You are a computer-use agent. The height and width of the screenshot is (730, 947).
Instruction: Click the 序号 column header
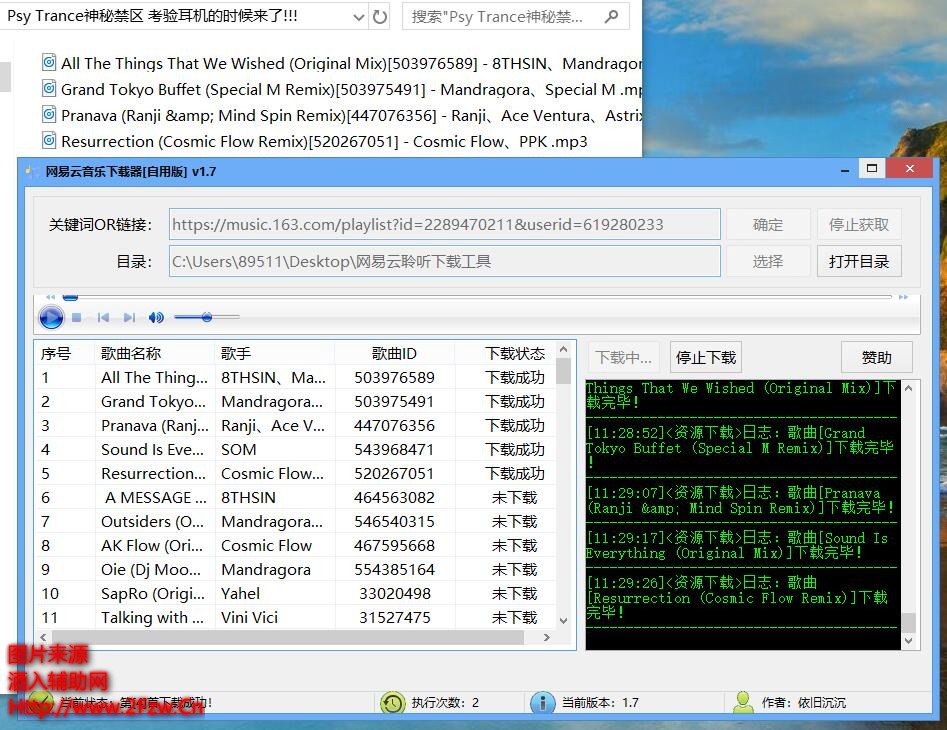pyautogui.click(x=65, y=353)
